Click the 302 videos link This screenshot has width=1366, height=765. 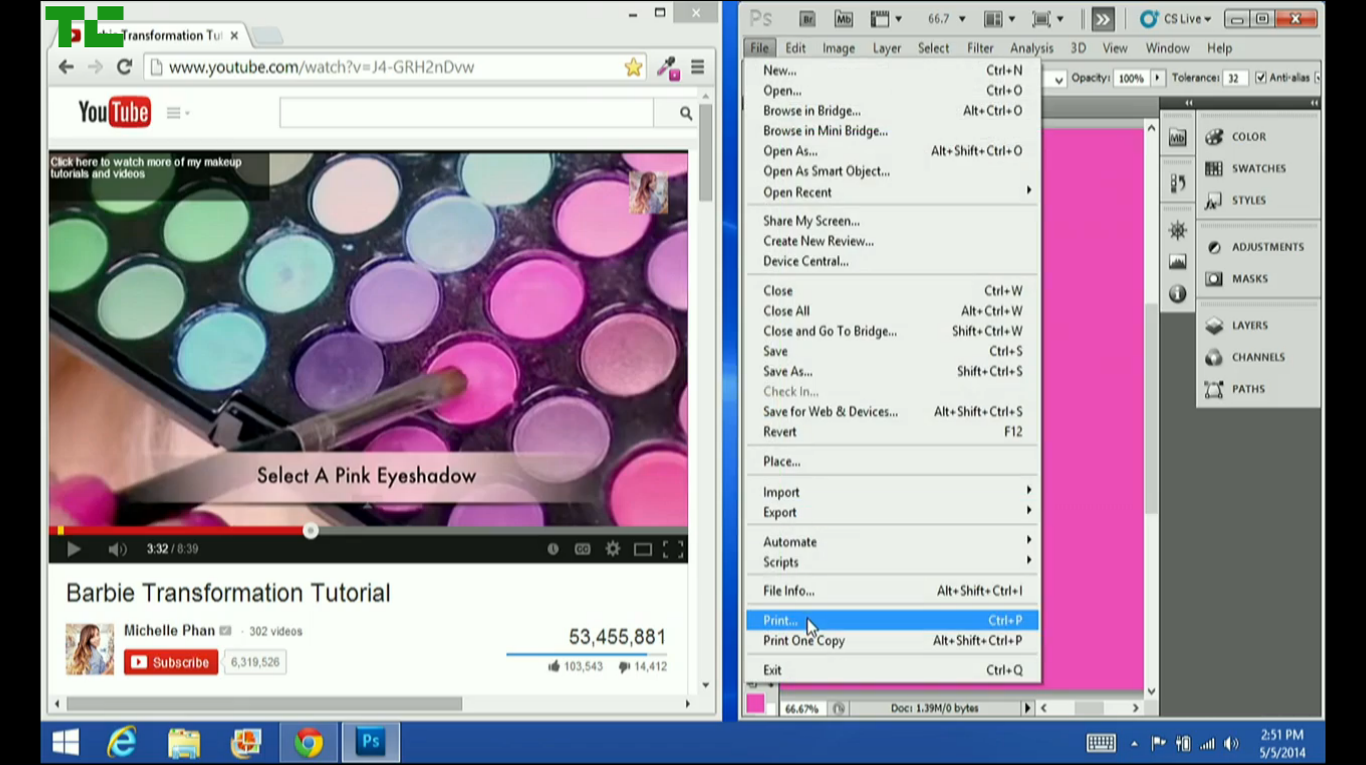[276, 631]
